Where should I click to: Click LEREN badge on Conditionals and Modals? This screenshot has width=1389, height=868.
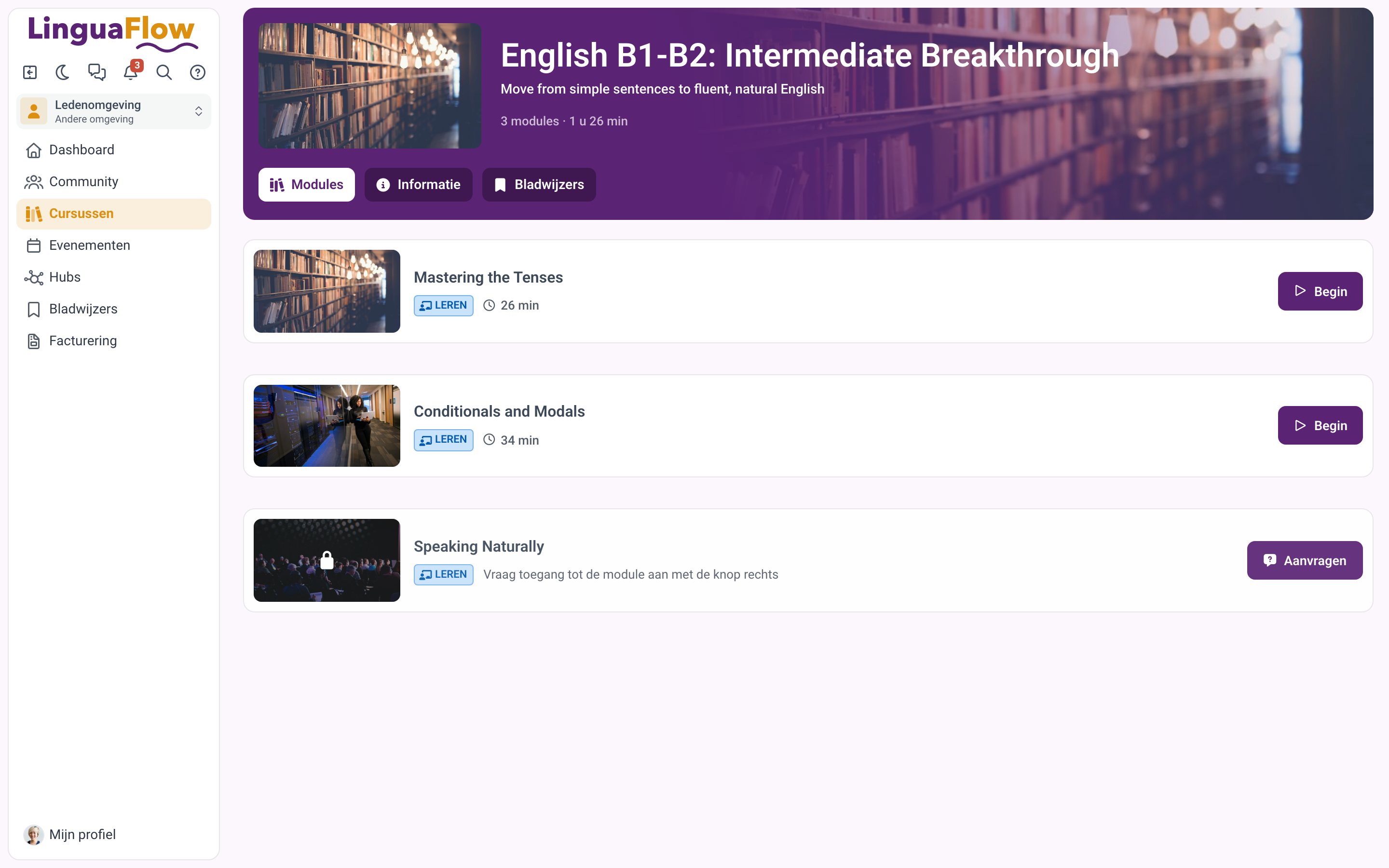444,440
